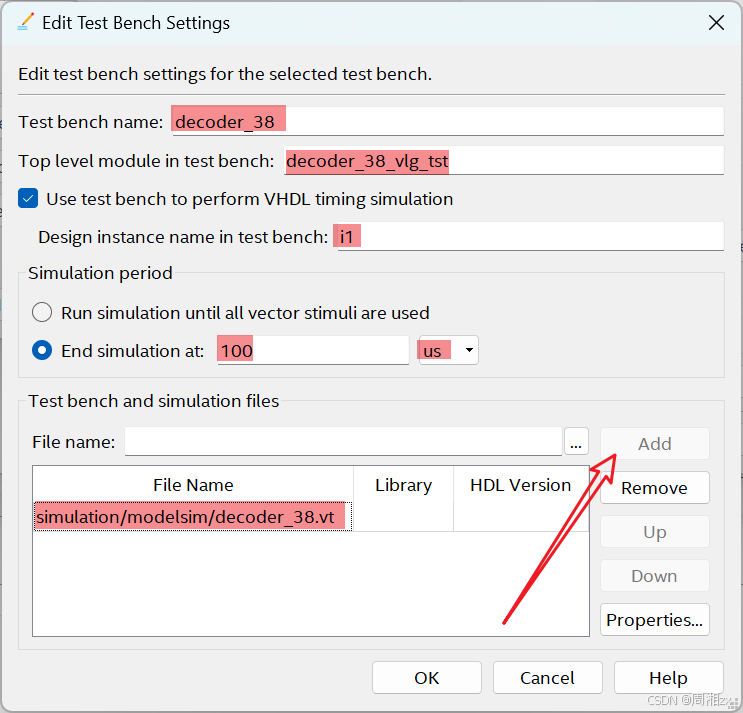The height and width of the screenshot is (713, 743).
Task: Click the File name input field
Action: pos(343,442)
